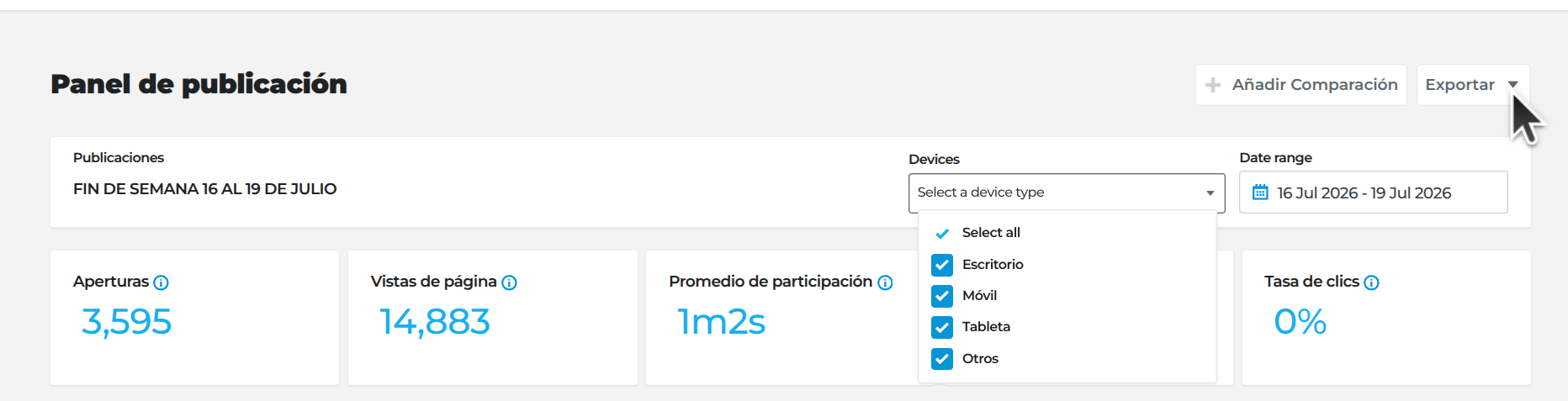The height and width of the screenshot is (401, 1568).
Task: Click the Tasa de clics info icon
Action: click(1371, 282)
